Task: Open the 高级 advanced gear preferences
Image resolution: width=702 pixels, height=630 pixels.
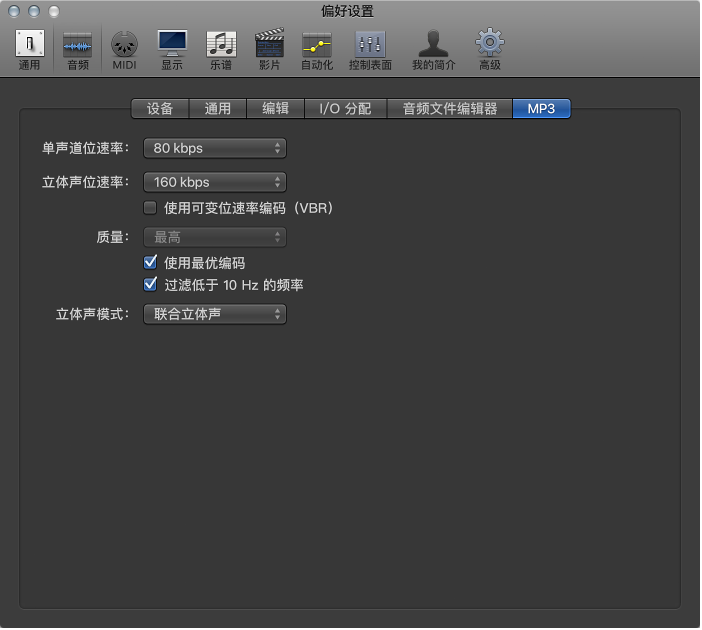Action: (490, 49)
